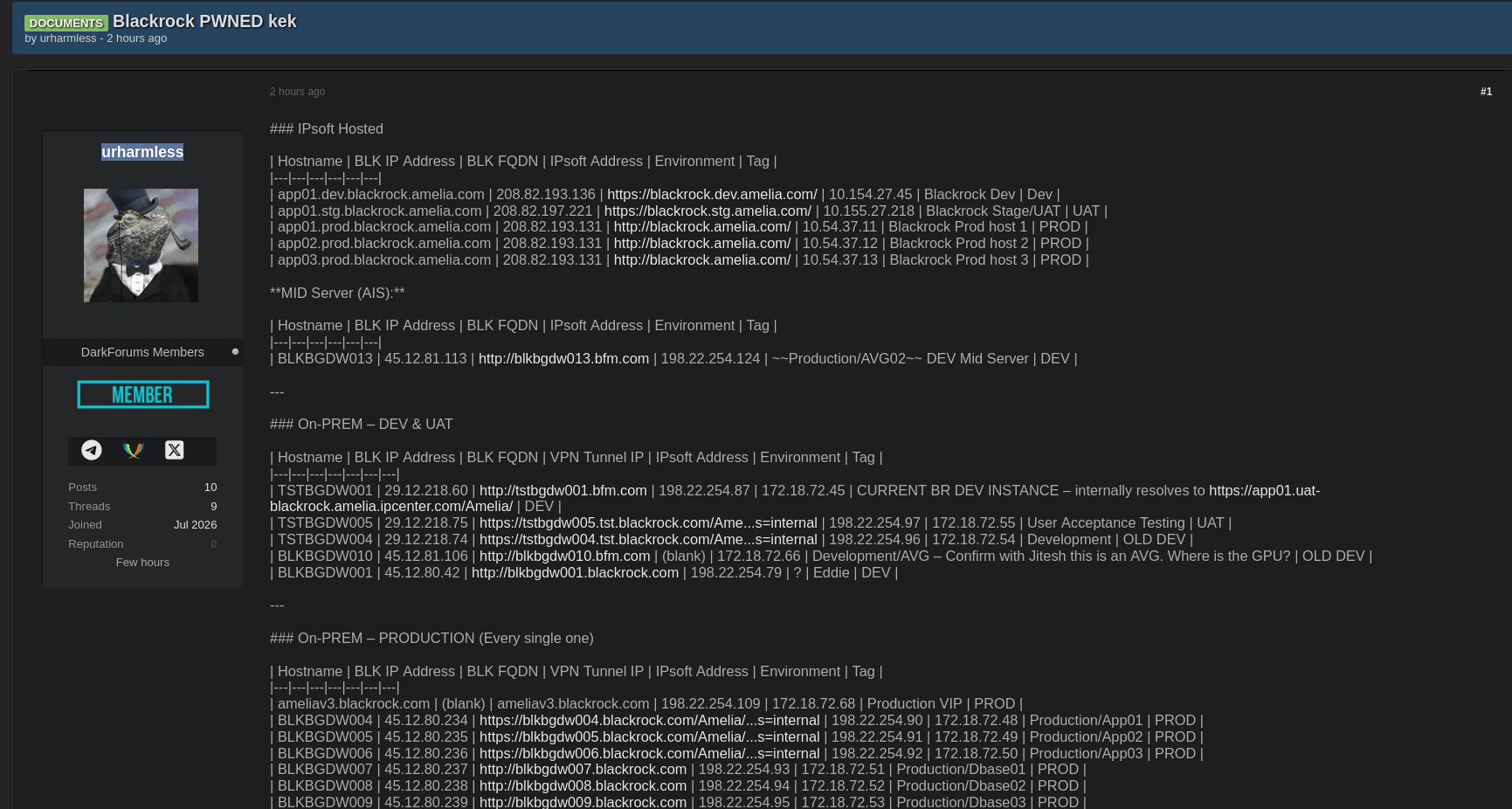Screen dimensions: 1512x809
Task: Follow the http://blkbgdw013.bfm.com link
Action: click(x=563, y=358)
